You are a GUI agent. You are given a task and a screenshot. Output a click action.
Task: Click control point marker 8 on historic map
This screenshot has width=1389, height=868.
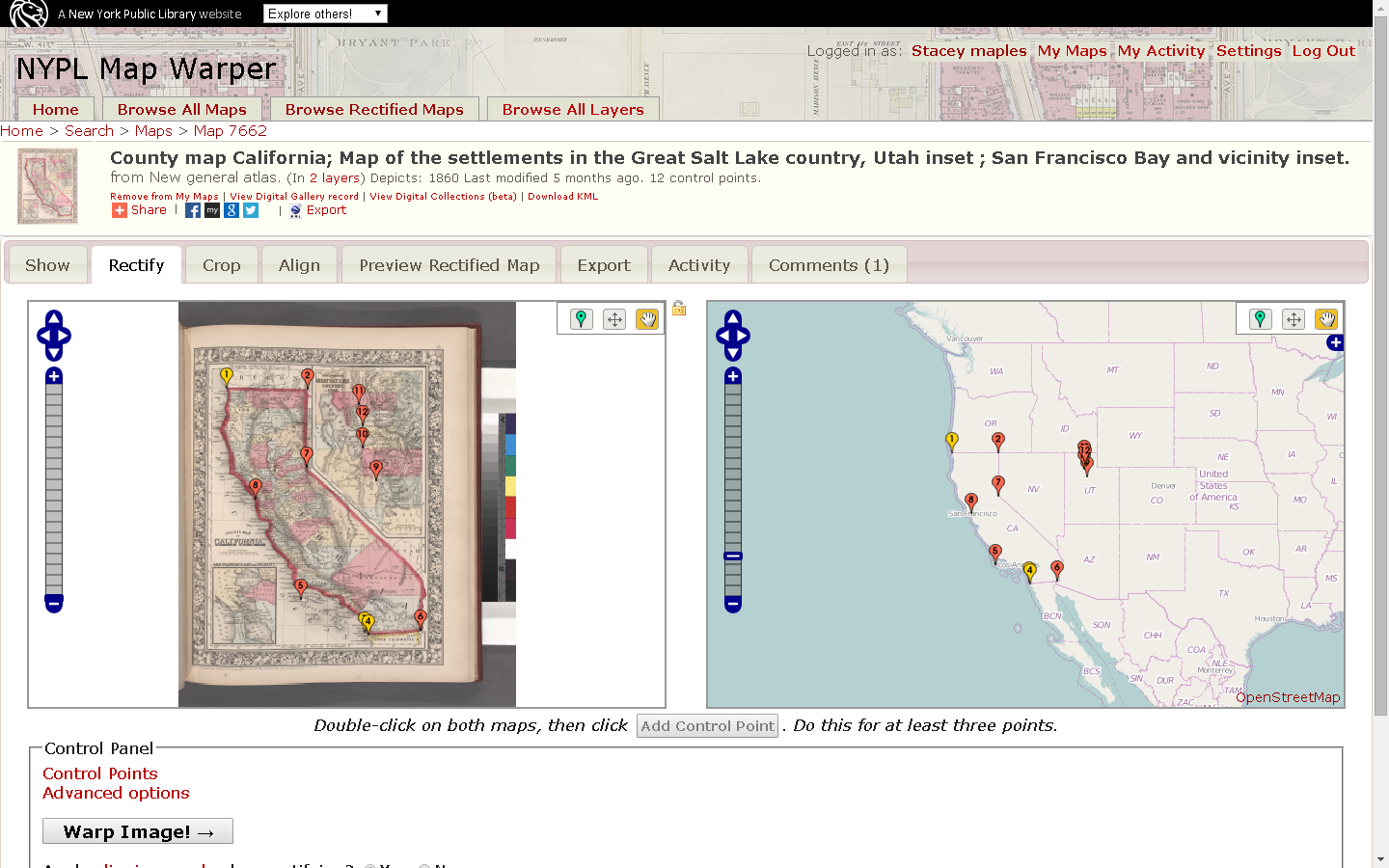click(x=256, y=487)
